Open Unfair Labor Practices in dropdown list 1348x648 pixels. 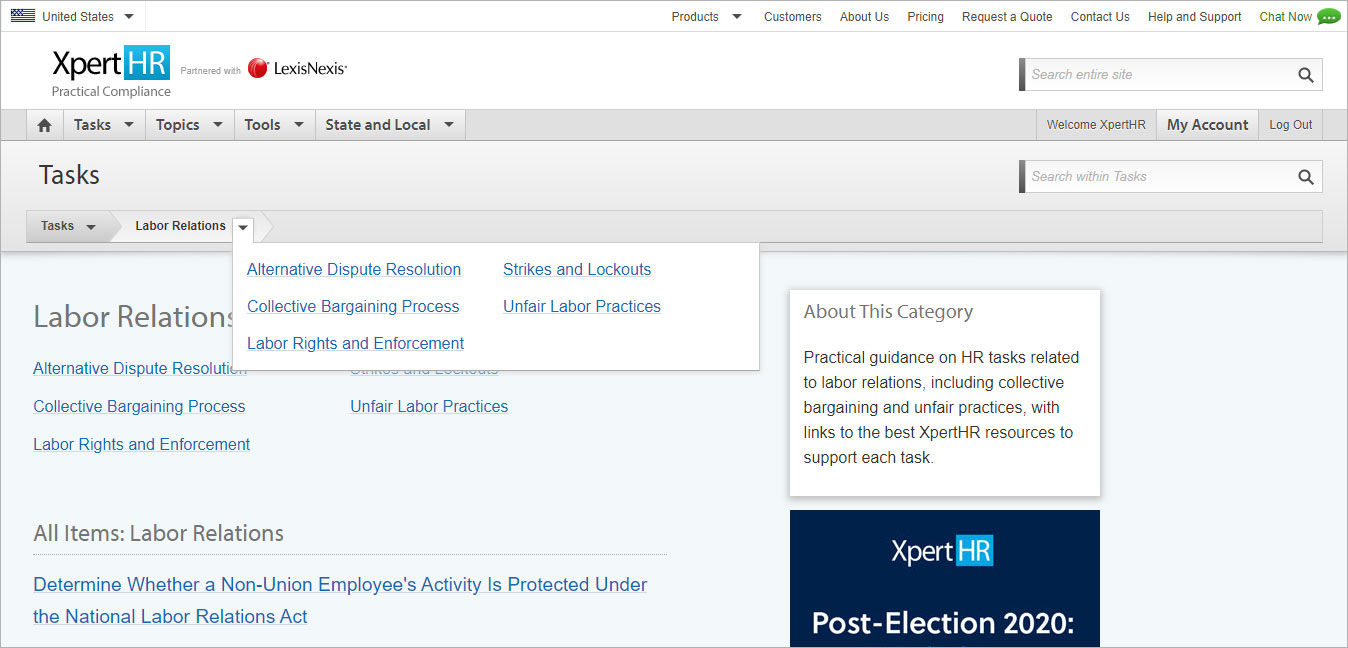[x=582, y=307]
